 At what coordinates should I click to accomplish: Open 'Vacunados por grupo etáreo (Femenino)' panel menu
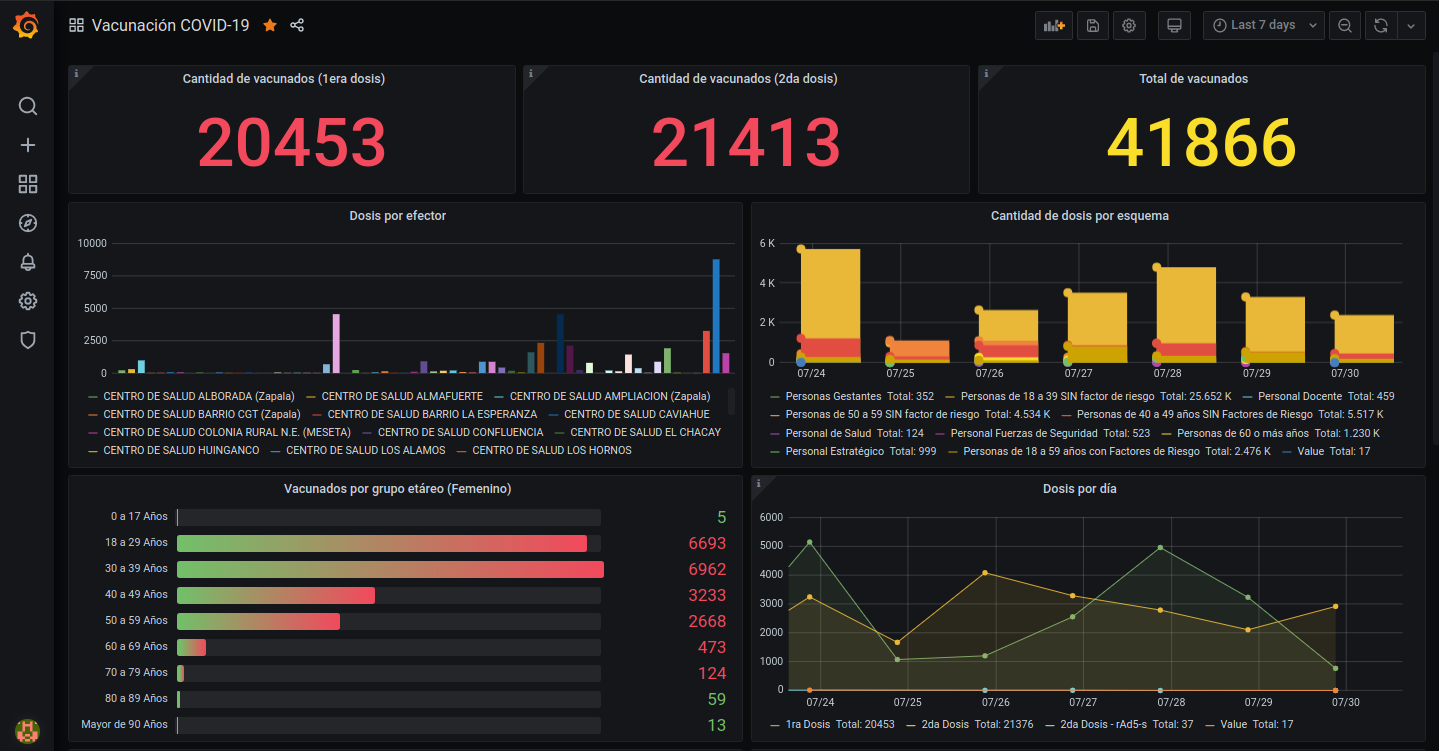tap(398, 489)
